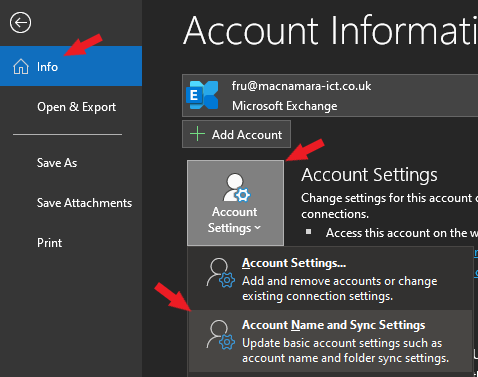This screenshot has height=377, width=478.
Task: Click the person-with-gear icon on Account Settings button
Action: coord(236,188)
